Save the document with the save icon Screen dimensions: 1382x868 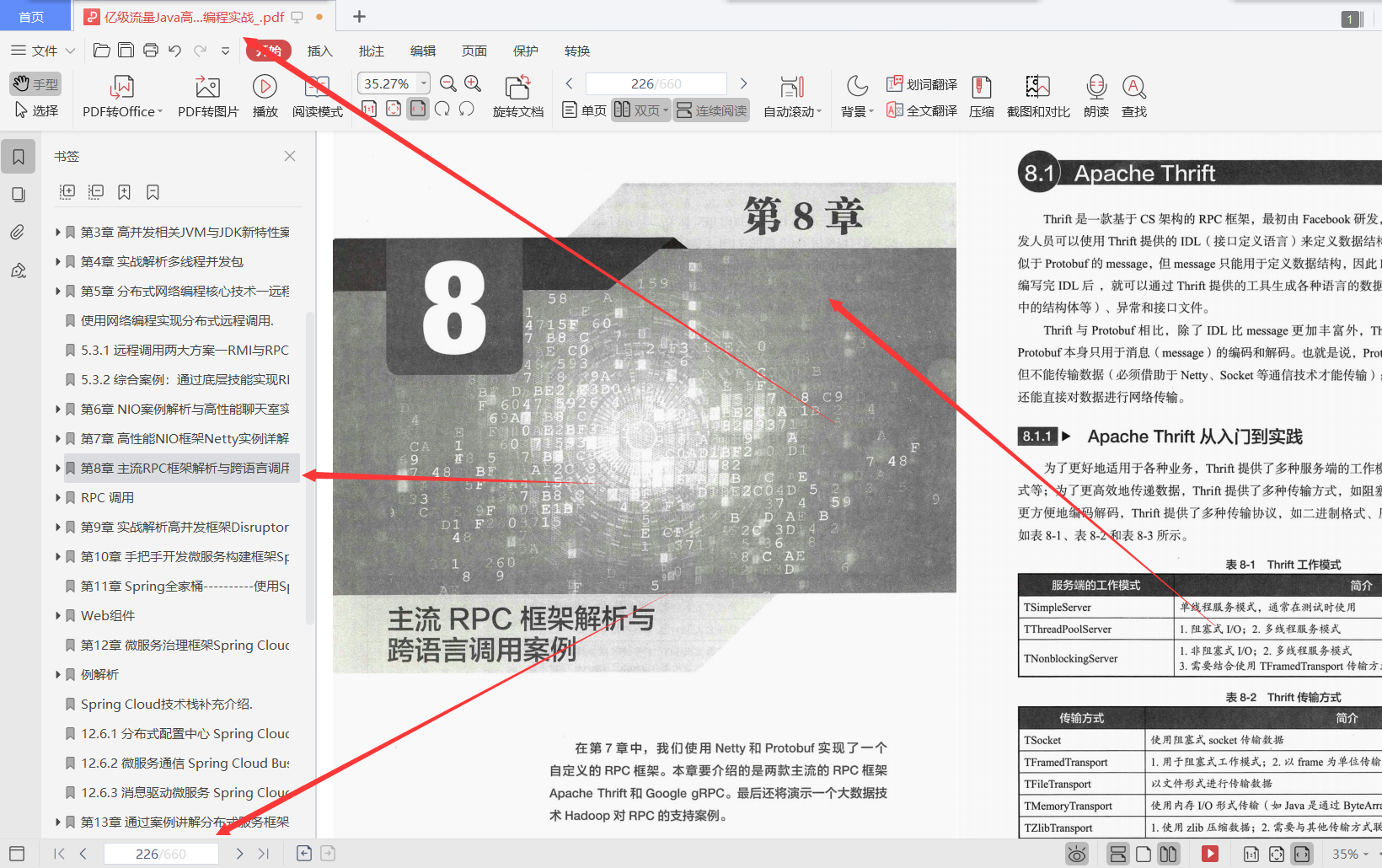tap(126, 51)
